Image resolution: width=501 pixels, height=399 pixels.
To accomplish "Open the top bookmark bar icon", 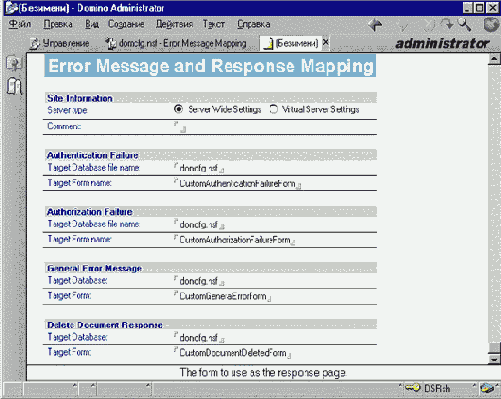I will pyautogui.click(x=14, y=63).
